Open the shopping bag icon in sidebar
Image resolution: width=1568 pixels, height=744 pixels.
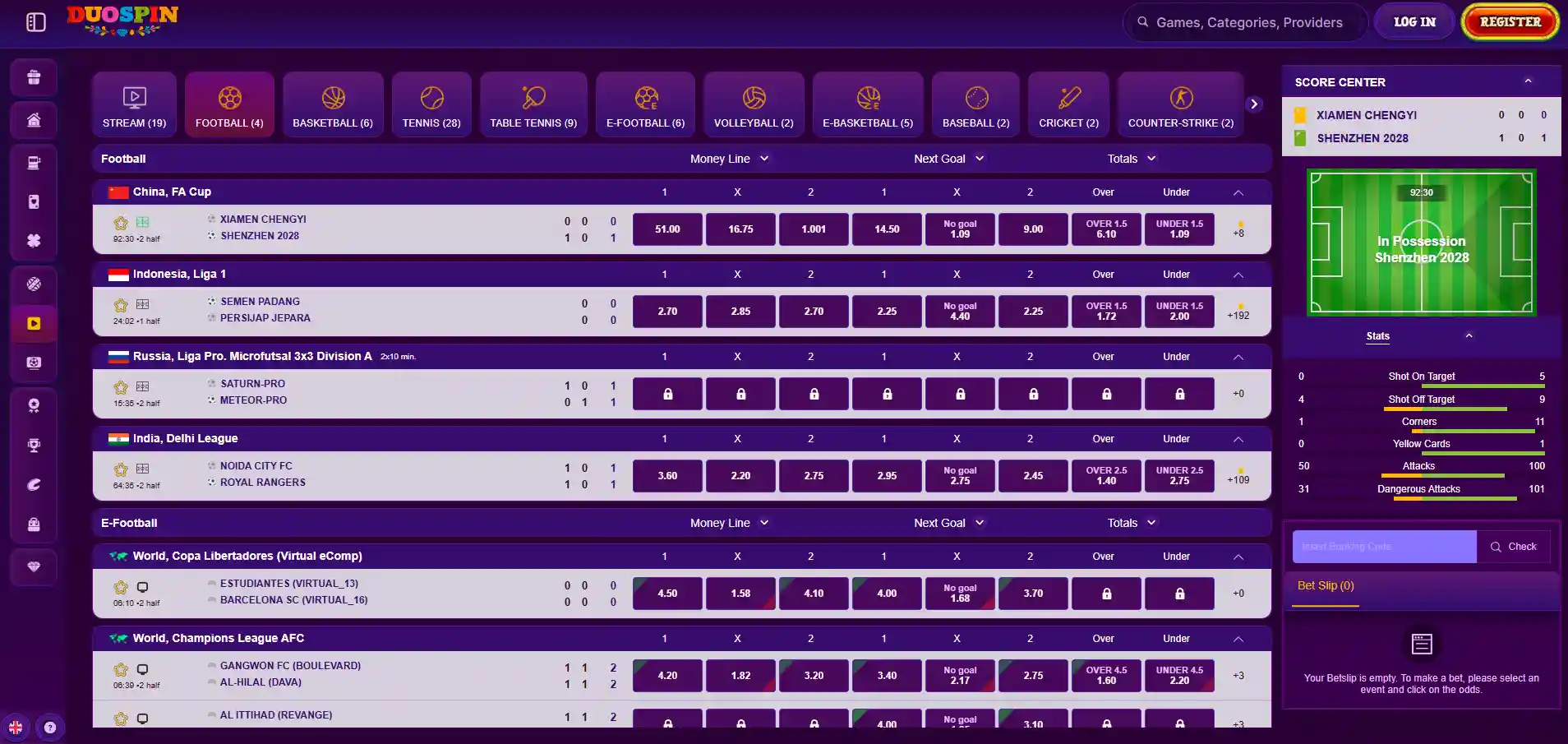coord(34,524)
